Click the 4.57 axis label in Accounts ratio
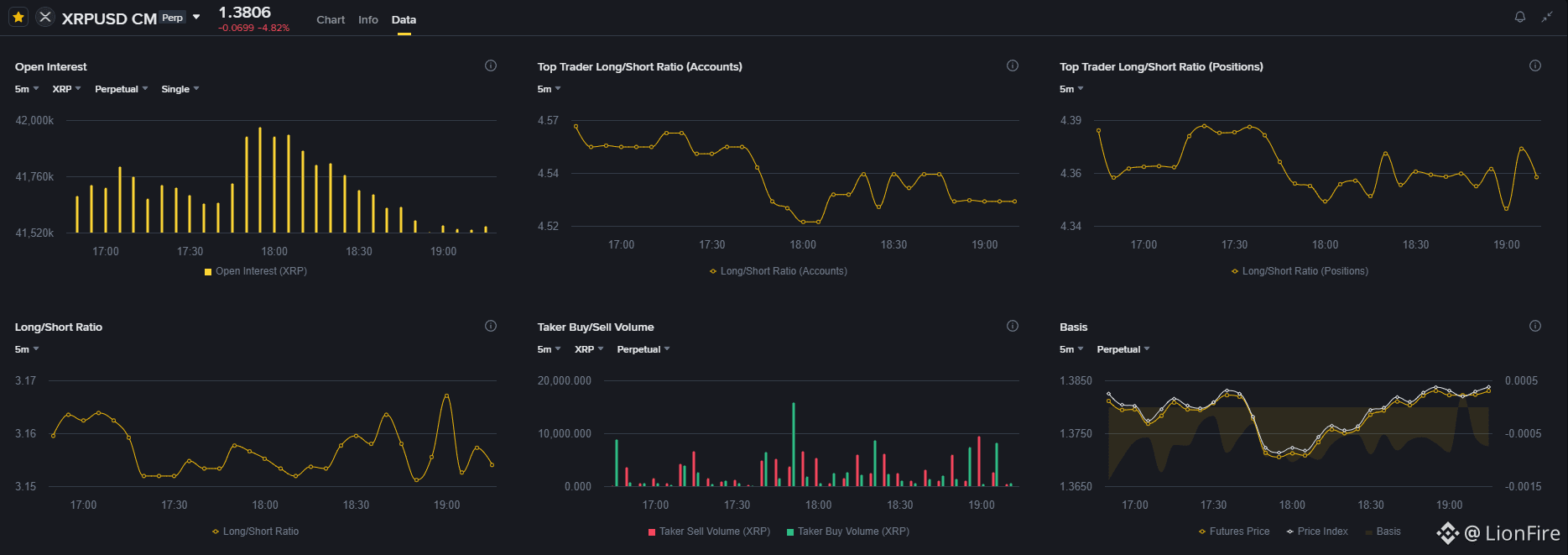Viewport: 1568px width, 555px height. pyautogui.click(x=548, y=120)
